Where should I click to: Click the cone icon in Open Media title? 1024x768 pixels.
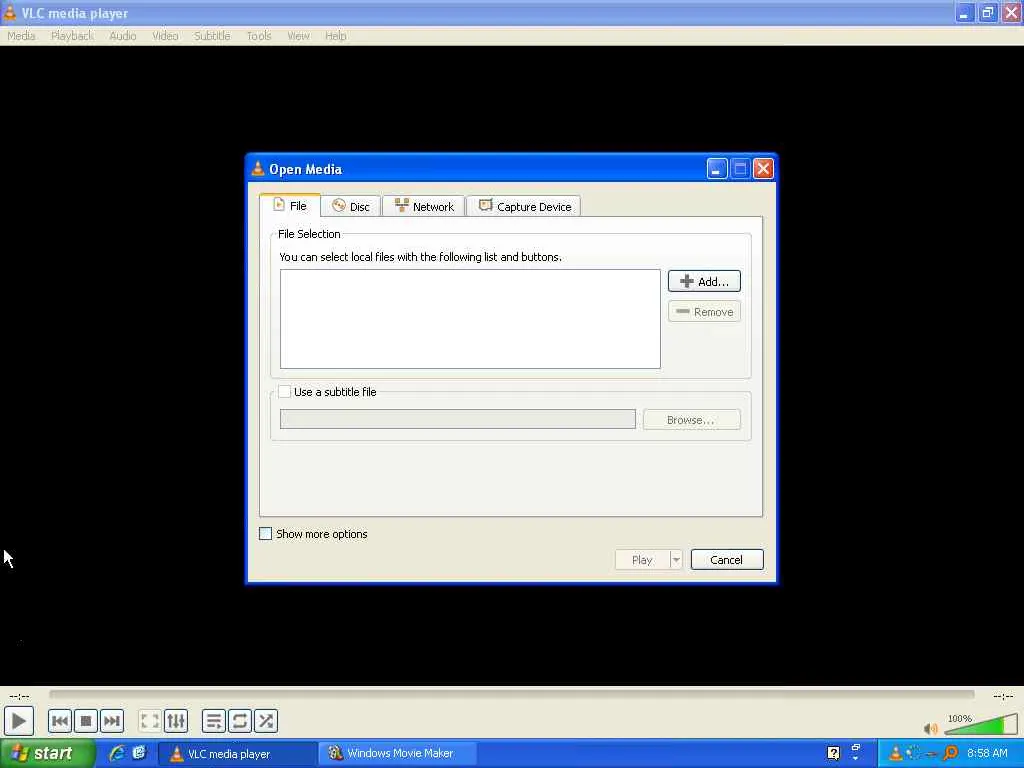pyautogui.click(x=258, y=168)
